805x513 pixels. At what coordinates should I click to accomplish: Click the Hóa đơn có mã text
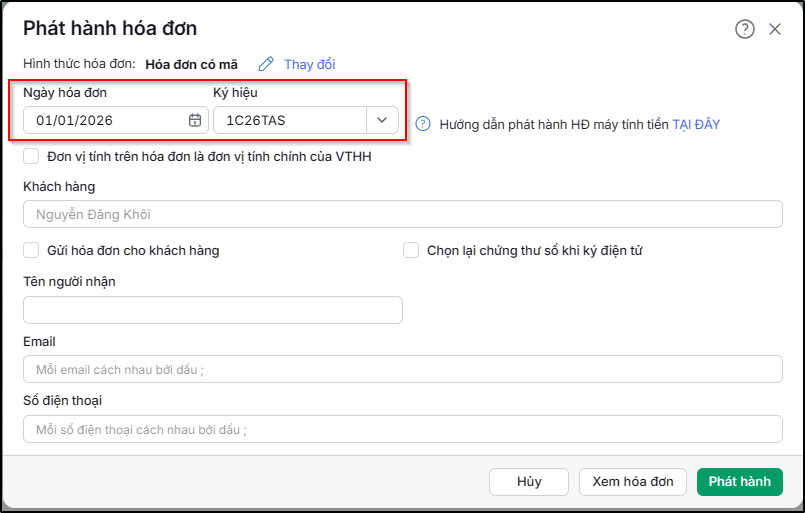[191, 65]
